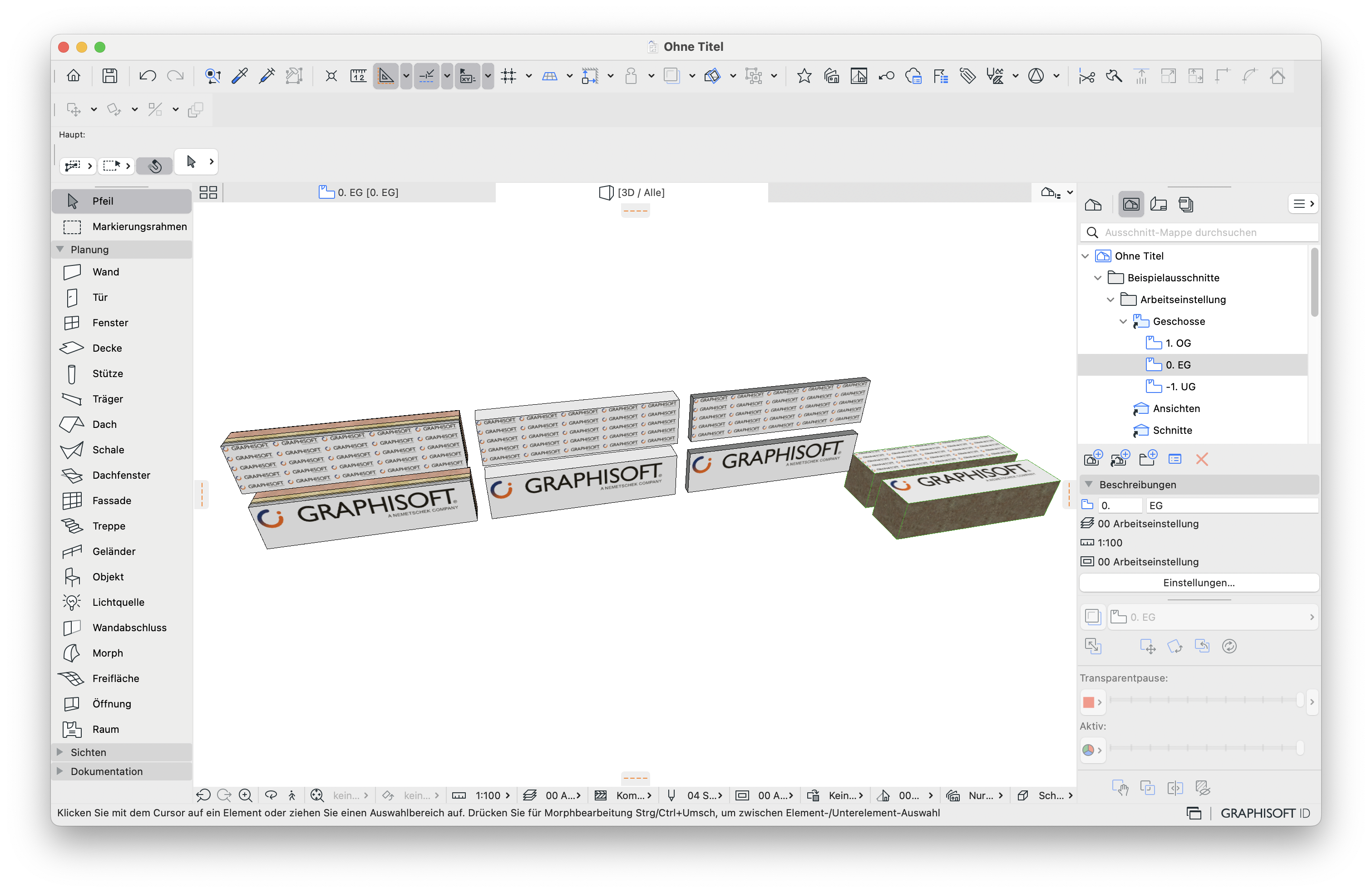Switch navigator to layout book icon
Viewport: 1372px width, 893px height.
pyautogui.click(x=1159, y=204)
